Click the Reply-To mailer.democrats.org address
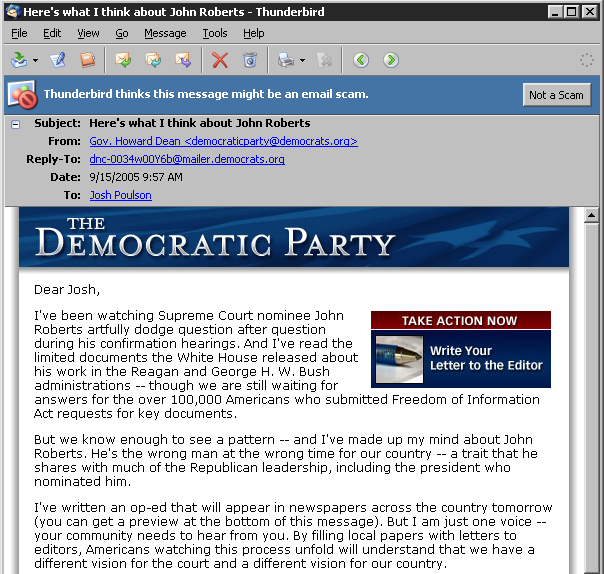The image size is (604, 574). point(187,159)
